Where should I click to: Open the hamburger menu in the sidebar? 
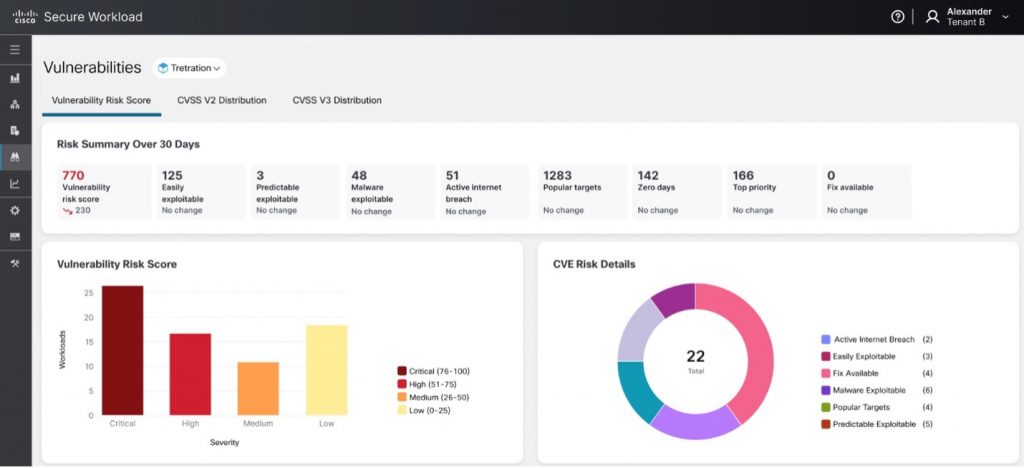tap(15, 49)
